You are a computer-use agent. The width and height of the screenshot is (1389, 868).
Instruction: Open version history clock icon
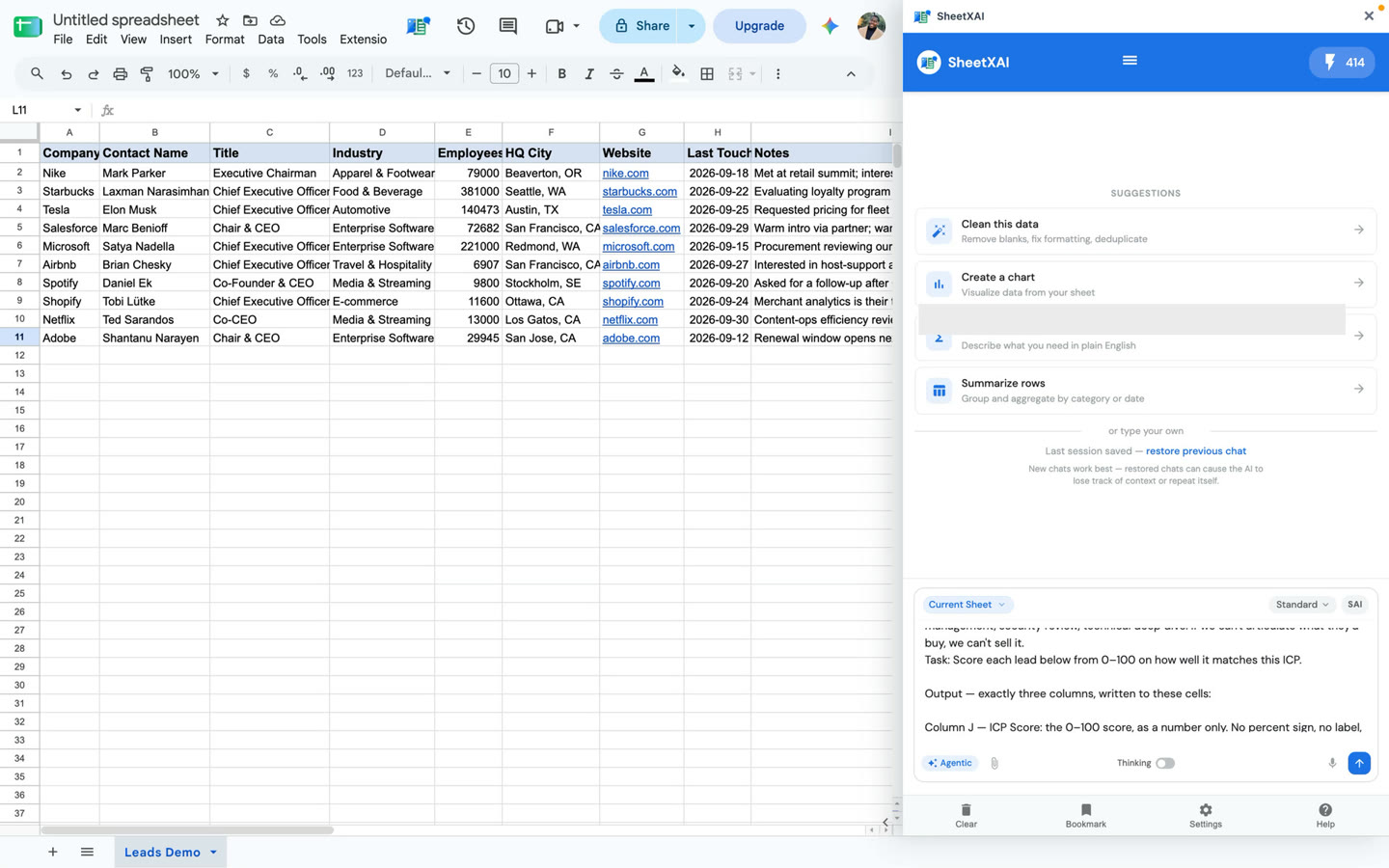(466, 26)
